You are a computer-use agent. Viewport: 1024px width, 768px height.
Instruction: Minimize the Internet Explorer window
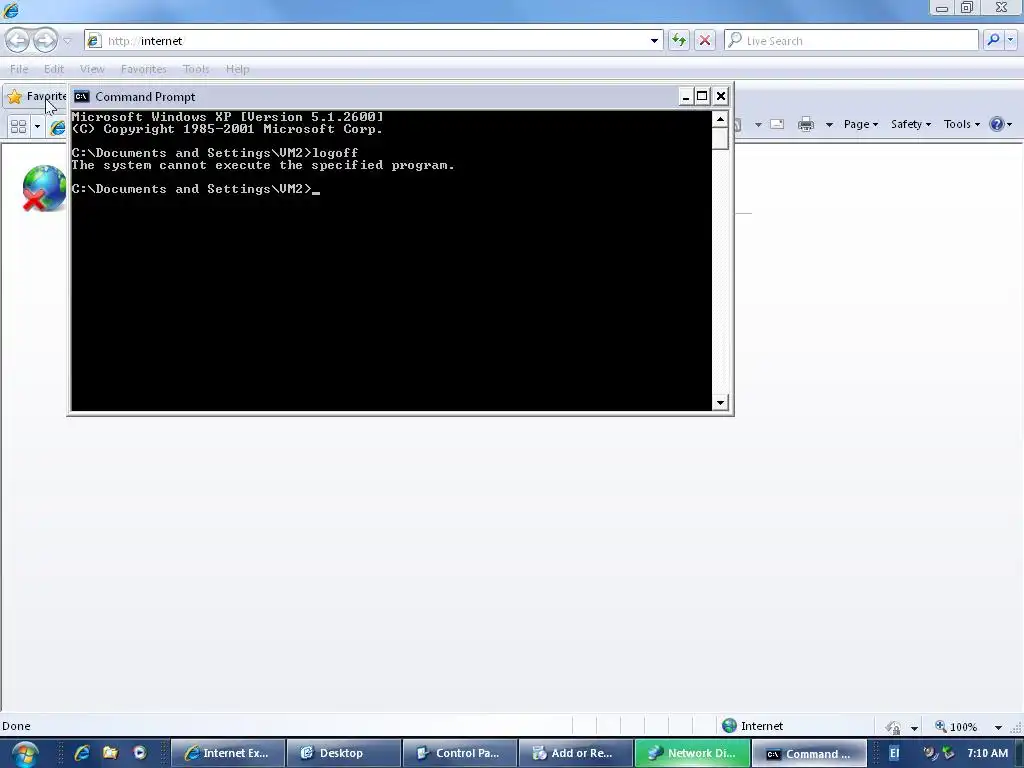click(x=942, y=8)
